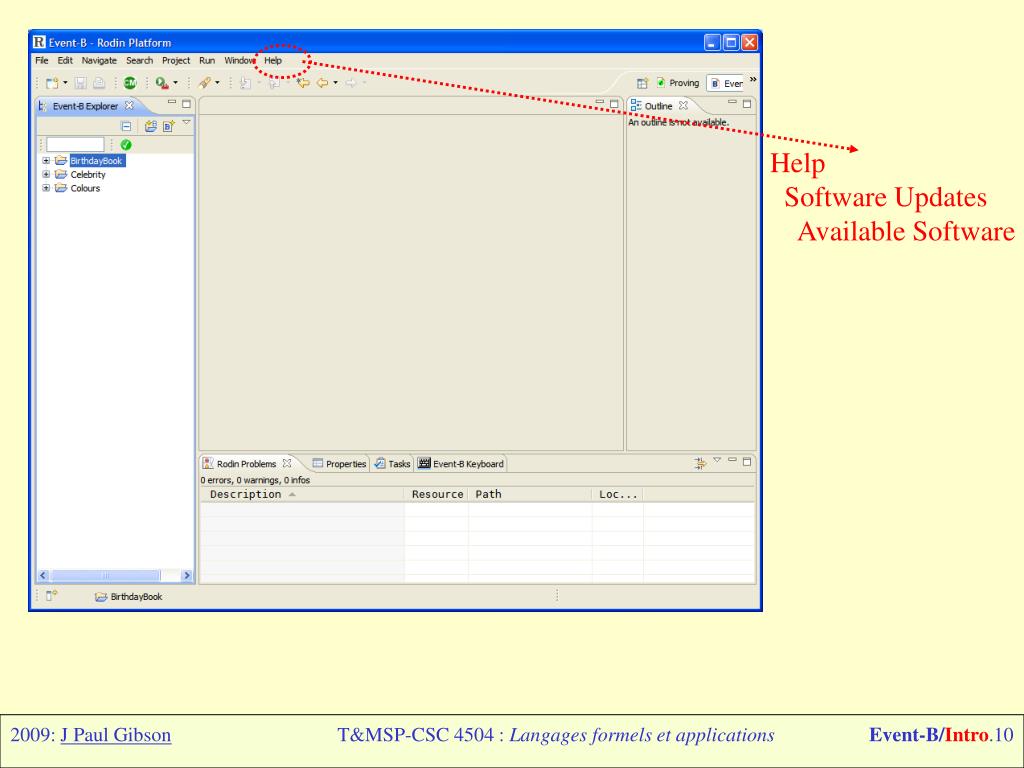This screenshot has width=1024, height=768.
Task: Click the Open Perspective icon
Action: tap(643, 83)
